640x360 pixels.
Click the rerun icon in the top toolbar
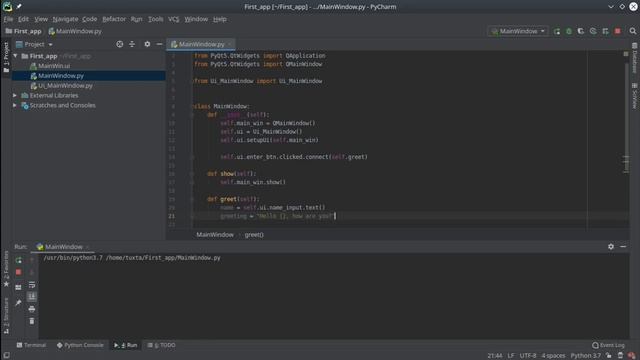(557, 31)
